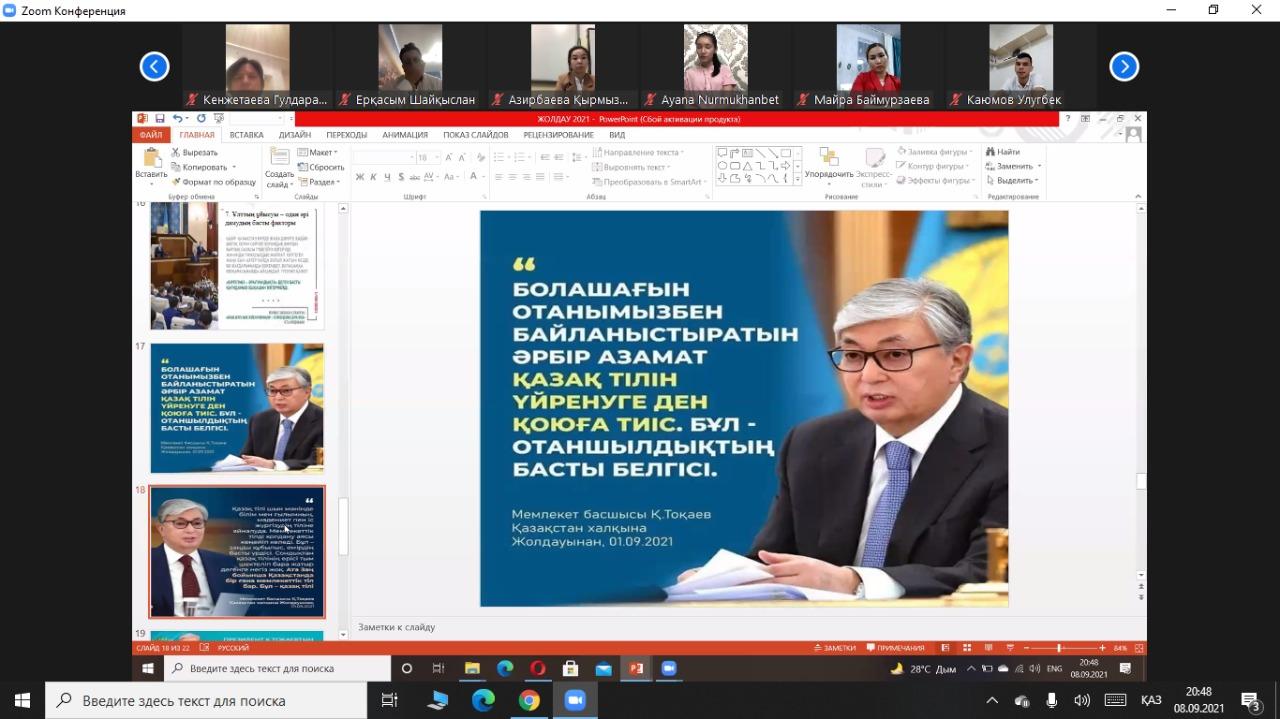Click the zoom slider in PowerPoint status bar
1280x719 pixels.
click(x=1058, y=648)
